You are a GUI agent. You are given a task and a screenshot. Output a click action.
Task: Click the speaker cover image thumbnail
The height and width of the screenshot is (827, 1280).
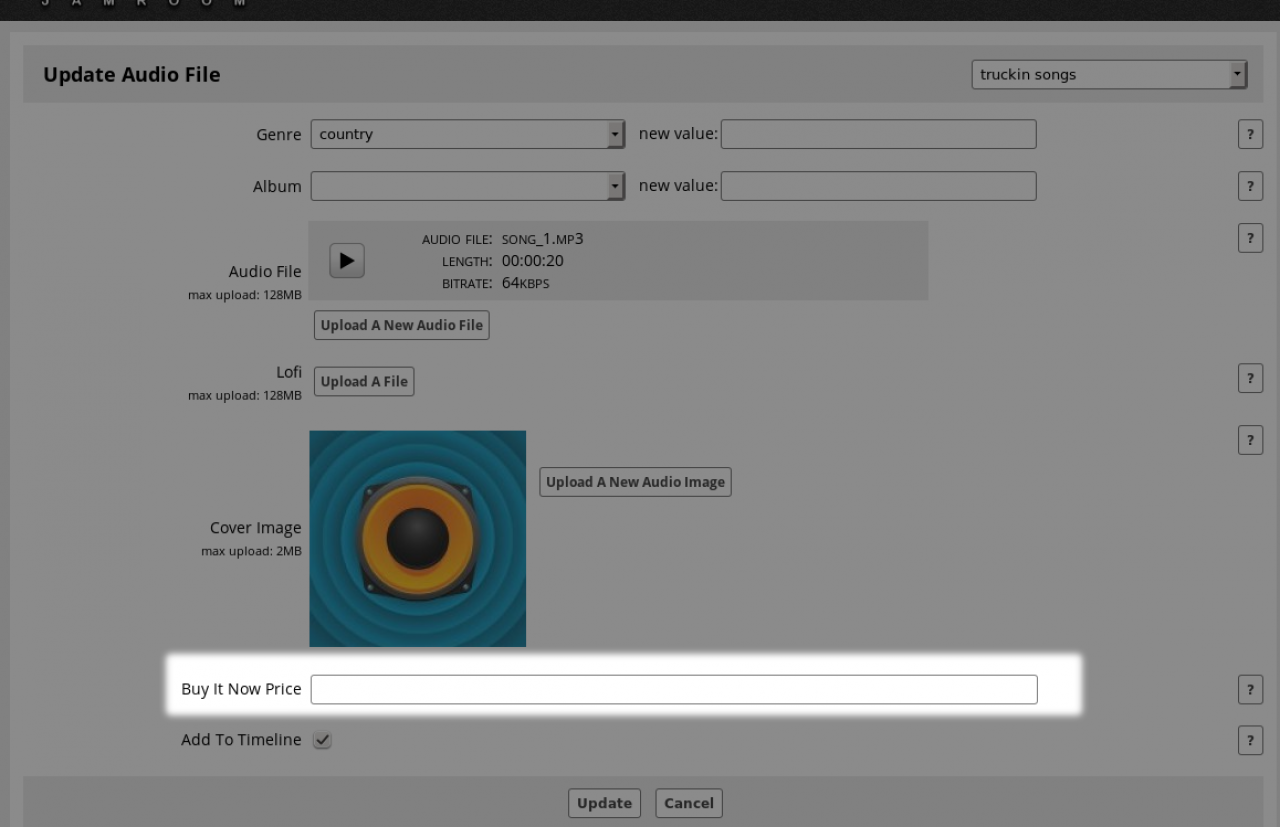(418, 539)
